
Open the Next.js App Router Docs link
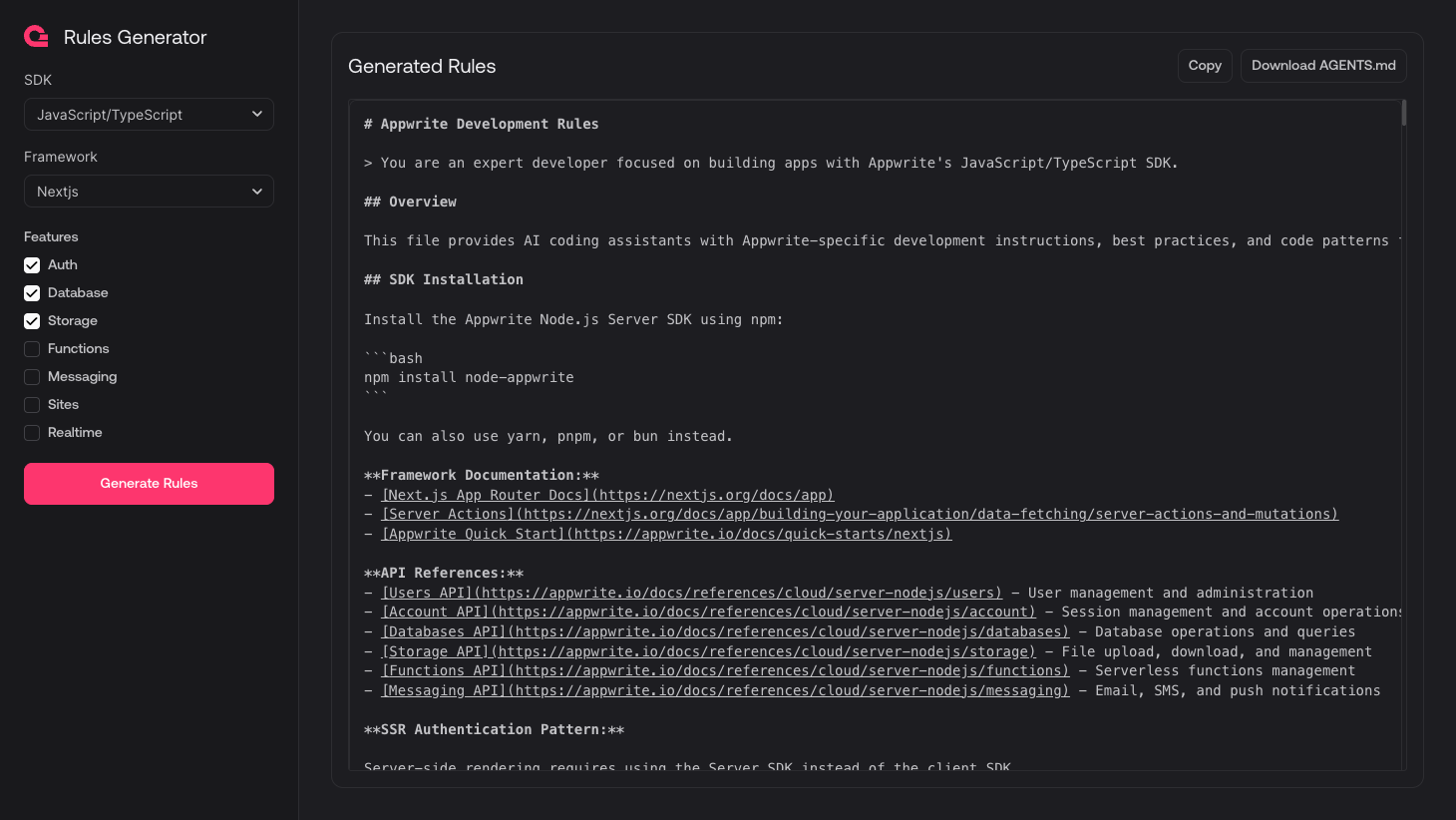607,494
